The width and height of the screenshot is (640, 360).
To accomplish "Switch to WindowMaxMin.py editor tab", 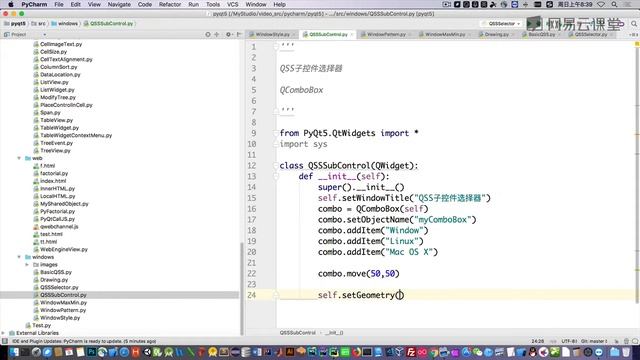I will click(x=445, y=35).
